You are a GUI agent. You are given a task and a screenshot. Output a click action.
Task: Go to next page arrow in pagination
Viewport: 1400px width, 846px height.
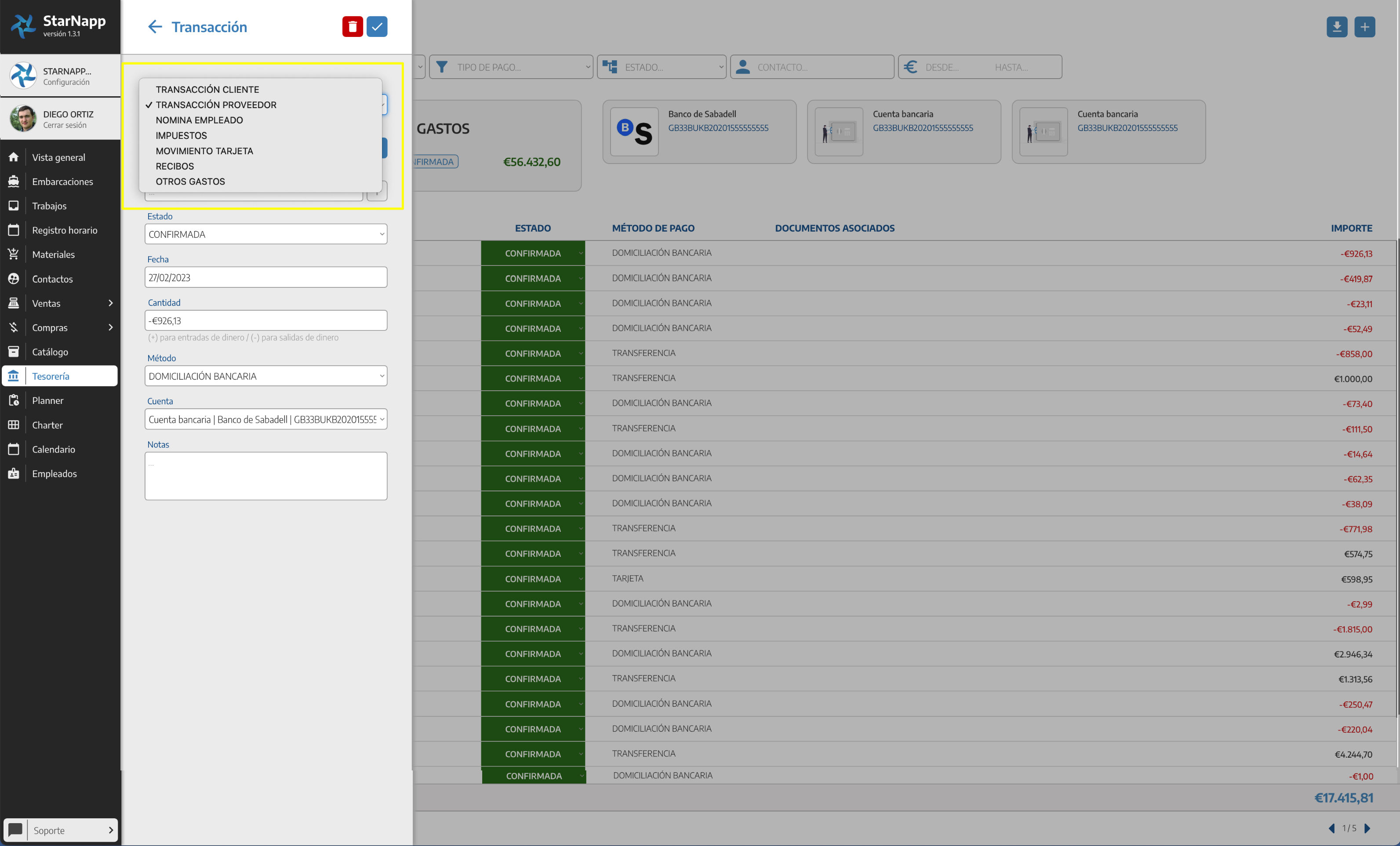click(x=1367, y=828)
